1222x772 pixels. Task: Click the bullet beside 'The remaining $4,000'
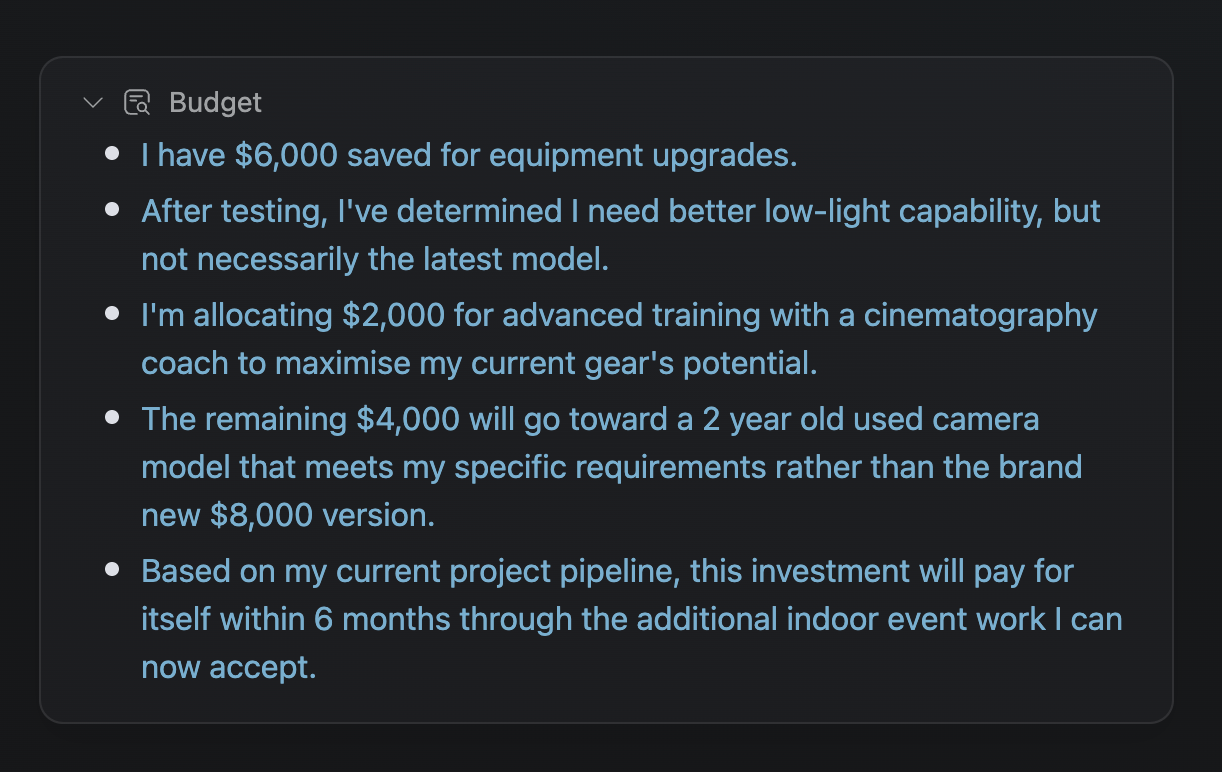112,418
